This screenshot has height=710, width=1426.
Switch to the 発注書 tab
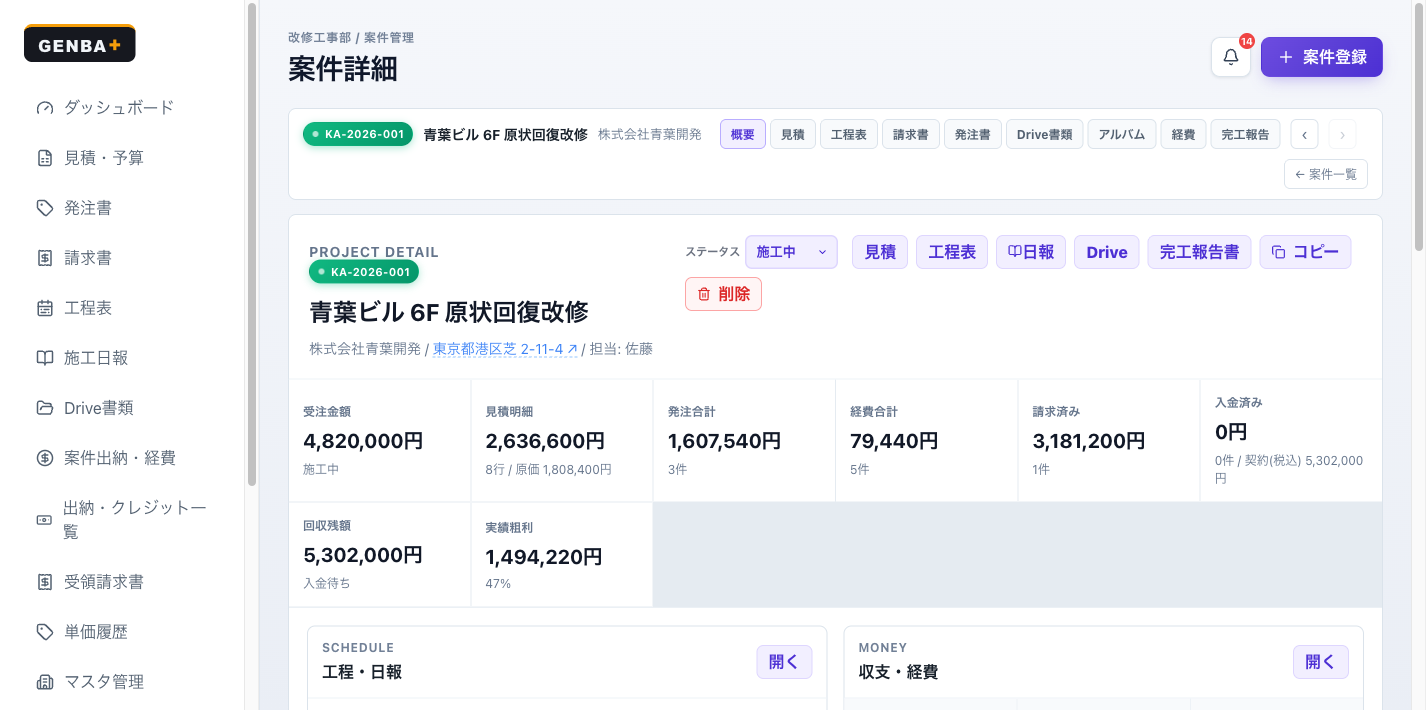(x=973, y=134)
